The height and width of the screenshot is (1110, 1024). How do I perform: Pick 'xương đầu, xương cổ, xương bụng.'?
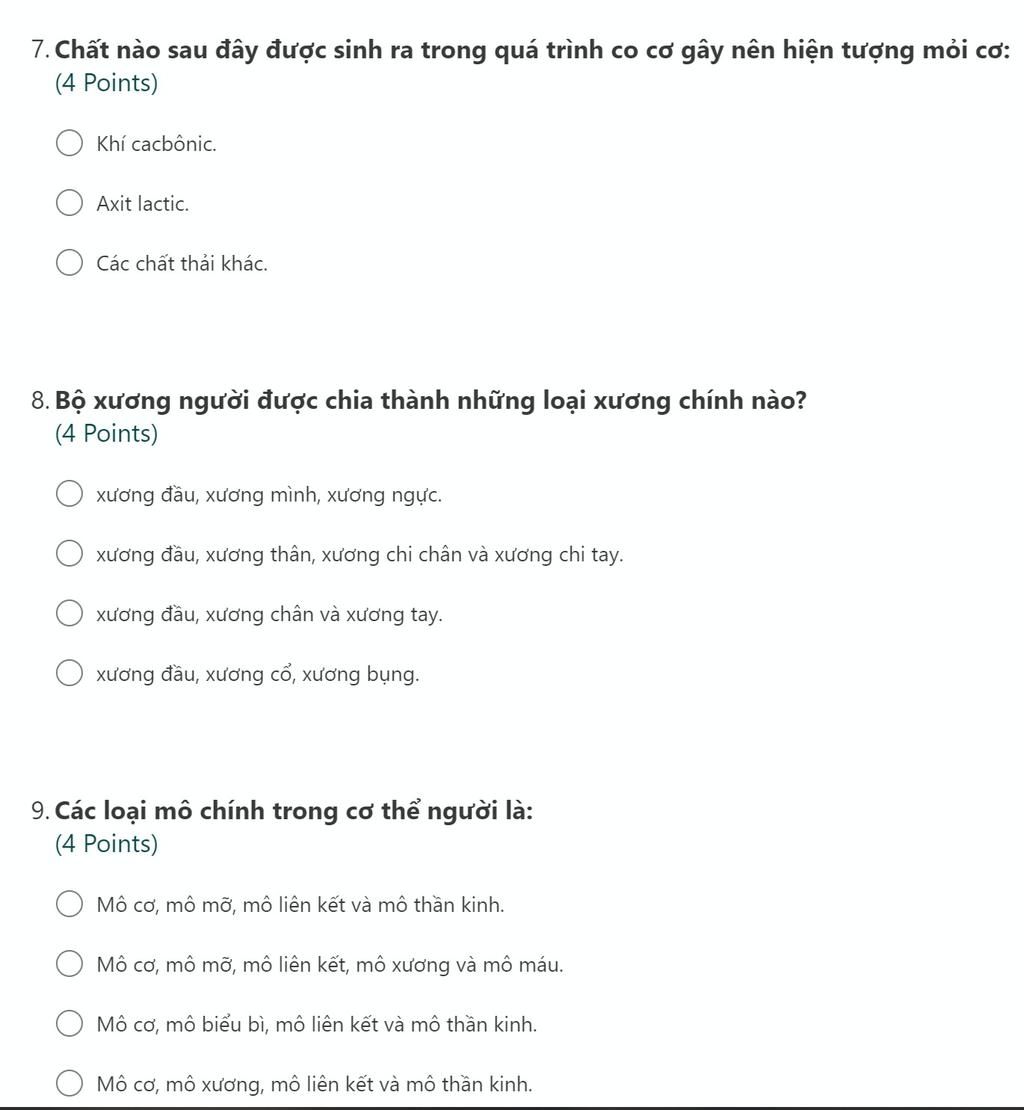point(69,674)
